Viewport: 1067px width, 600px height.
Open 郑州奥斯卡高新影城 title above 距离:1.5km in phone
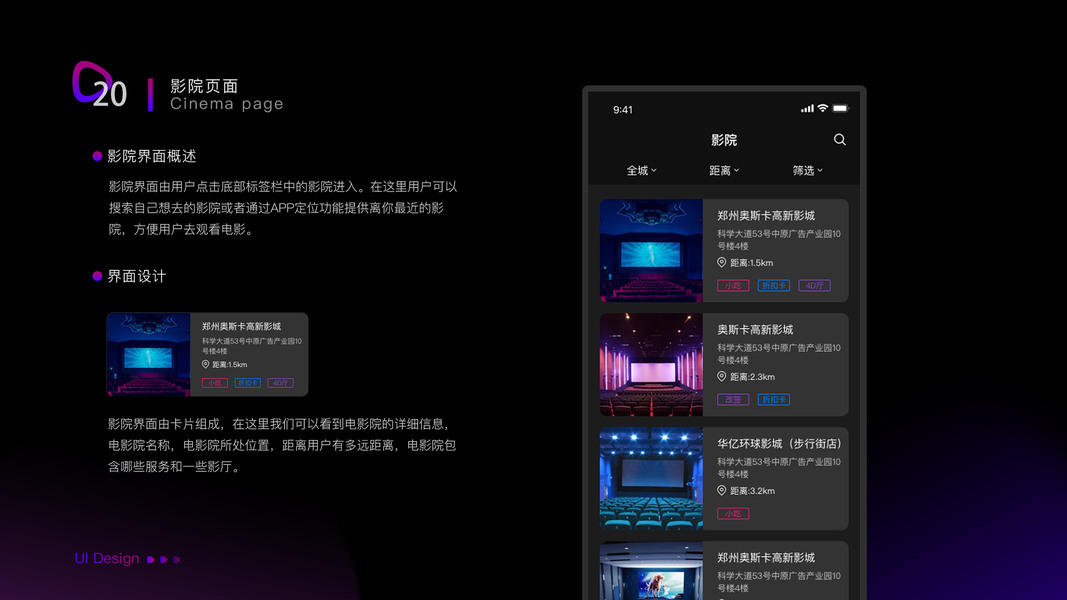766,216
